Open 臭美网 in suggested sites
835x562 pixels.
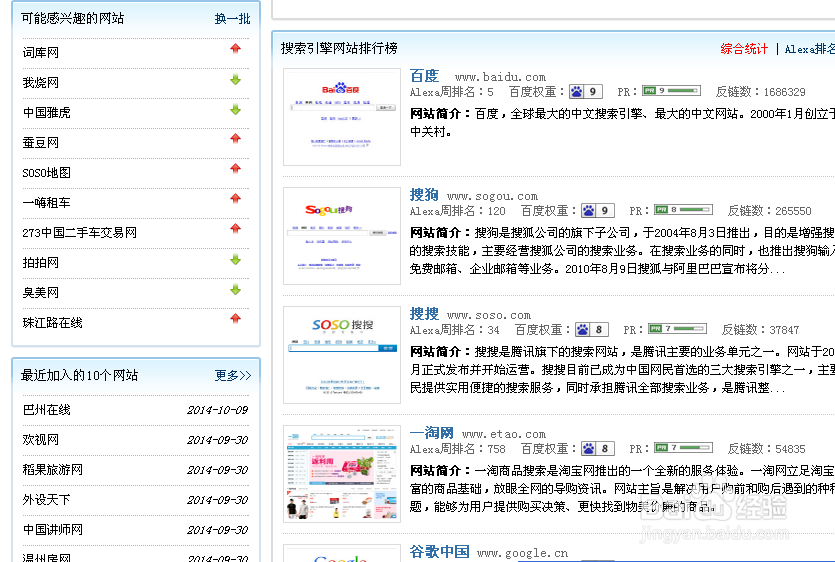pyautogui.click(x=40, y=292)
